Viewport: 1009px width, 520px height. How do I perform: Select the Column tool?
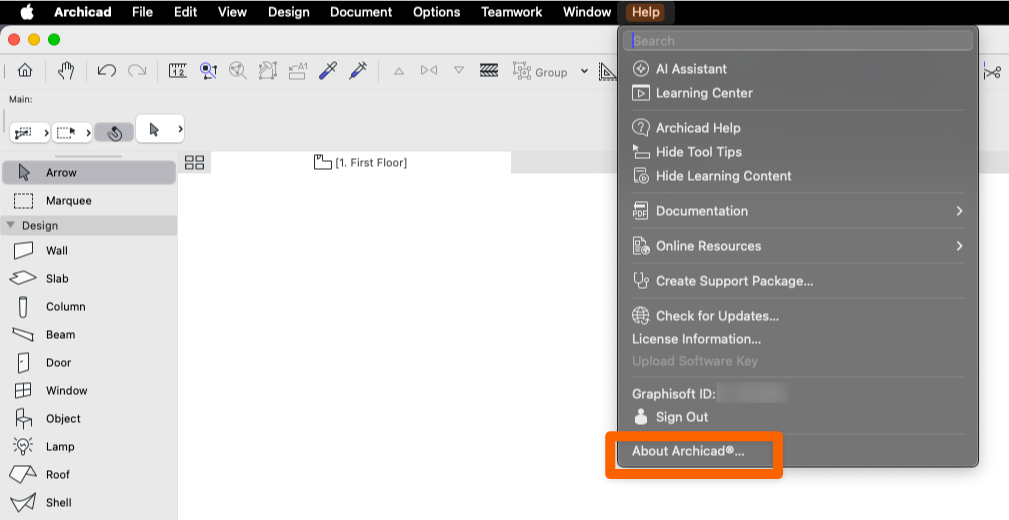[x=89, y=306]
